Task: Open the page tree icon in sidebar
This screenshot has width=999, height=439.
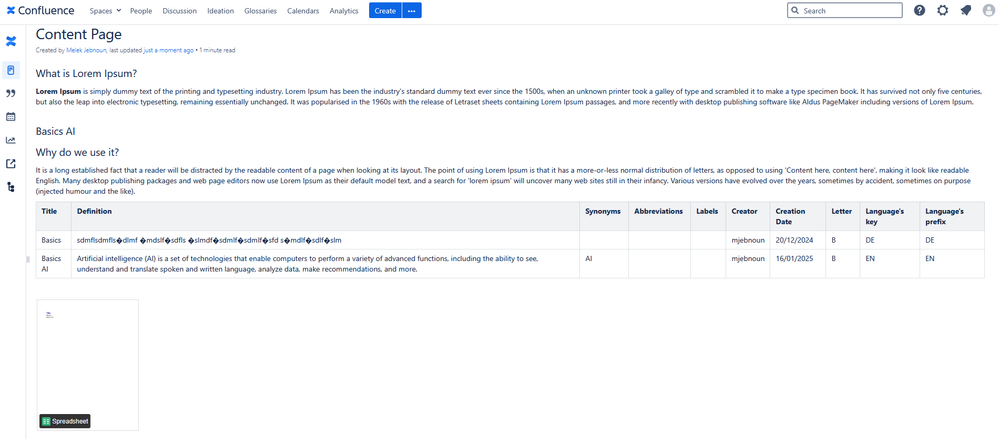Action: tap(11, 187)
